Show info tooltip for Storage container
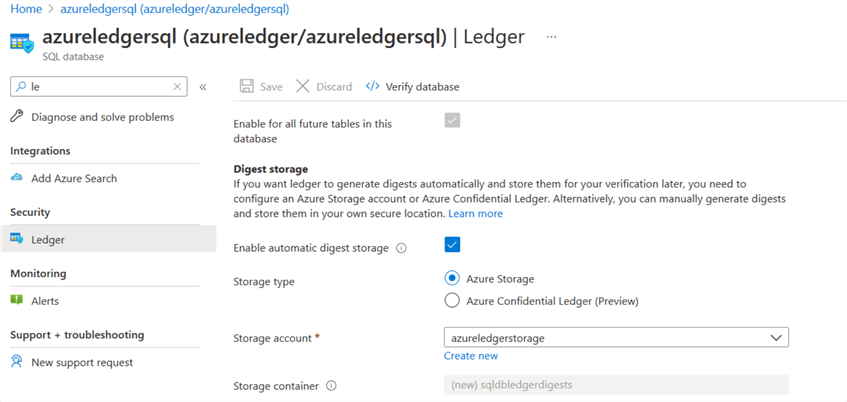847x402 pixels. point(331,386)
